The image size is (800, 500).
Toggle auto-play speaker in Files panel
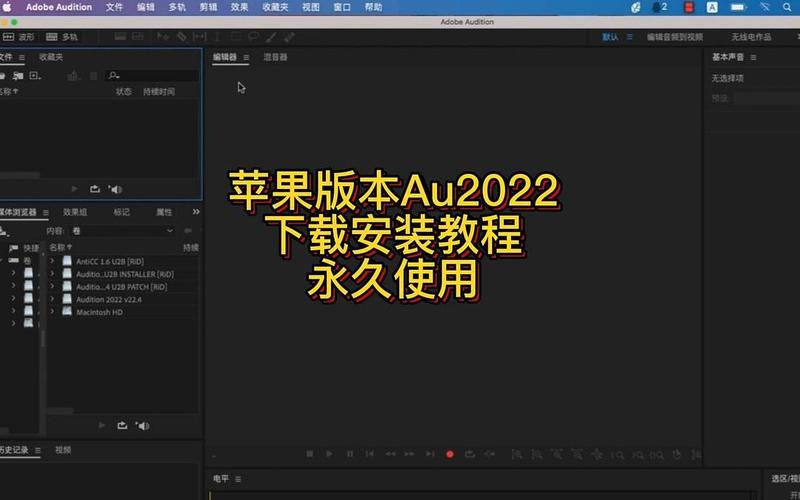115,189
